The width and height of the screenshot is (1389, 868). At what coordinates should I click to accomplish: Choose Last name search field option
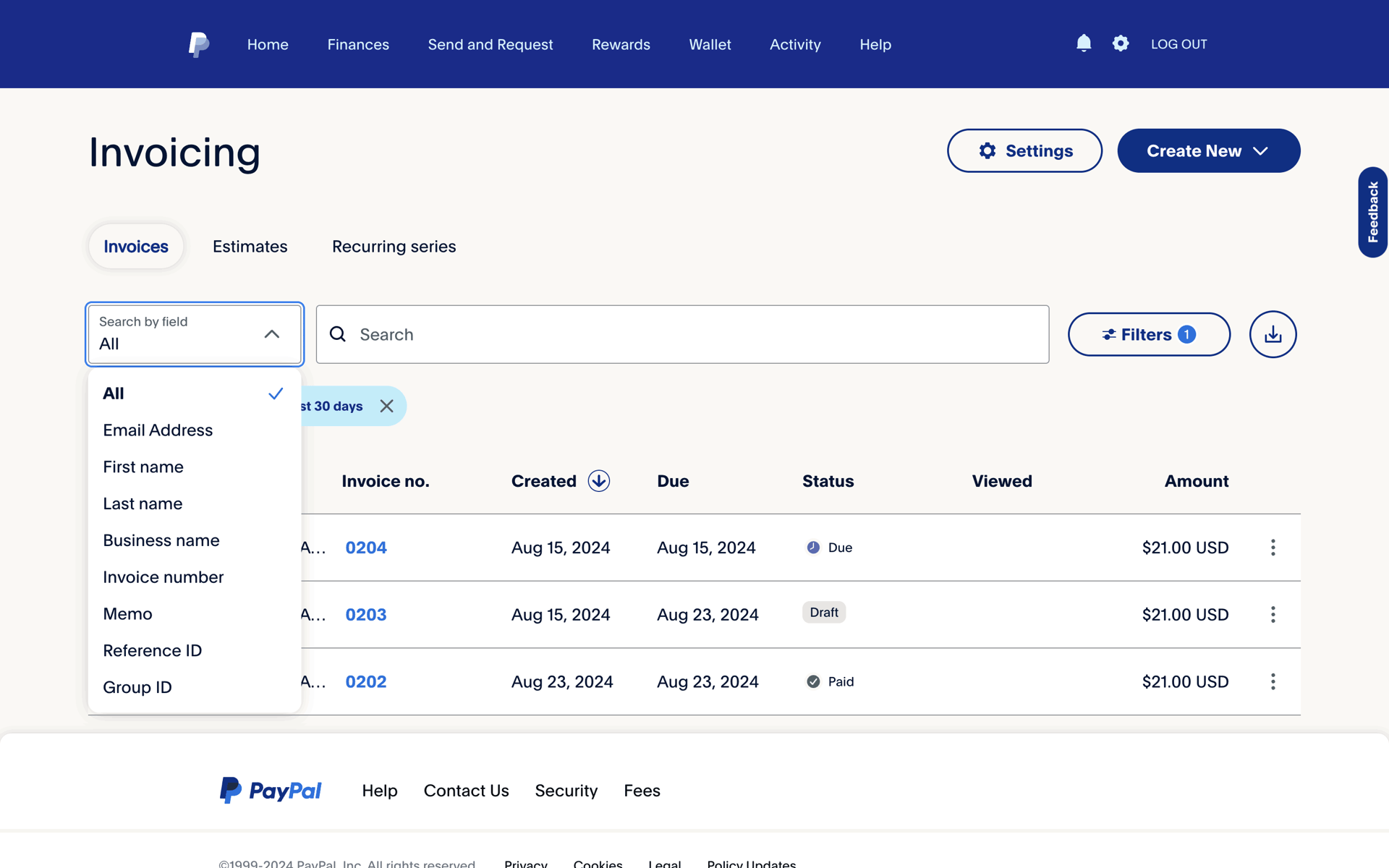point(194,503)
